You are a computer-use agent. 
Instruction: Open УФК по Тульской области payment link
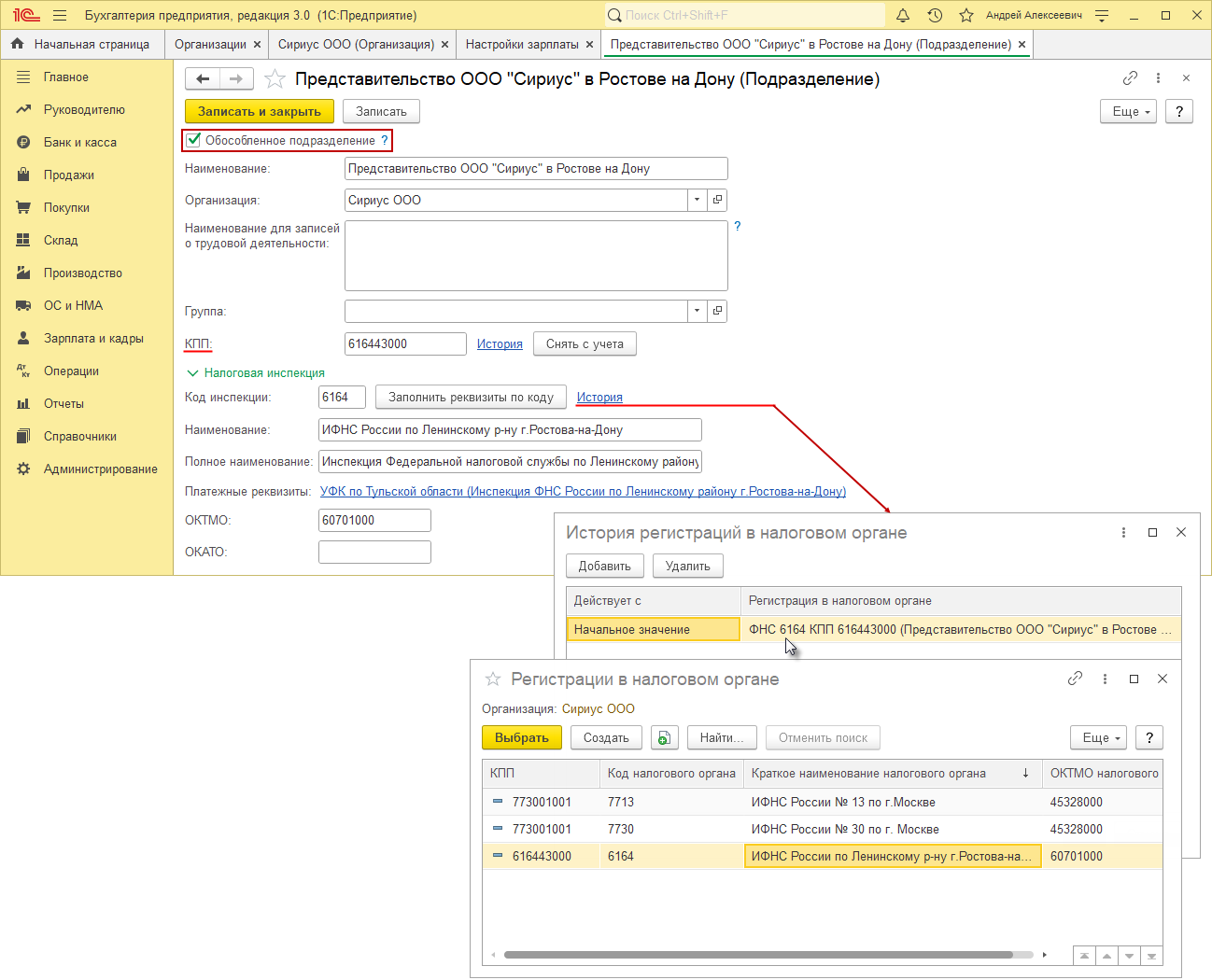[x=583, y=491]
